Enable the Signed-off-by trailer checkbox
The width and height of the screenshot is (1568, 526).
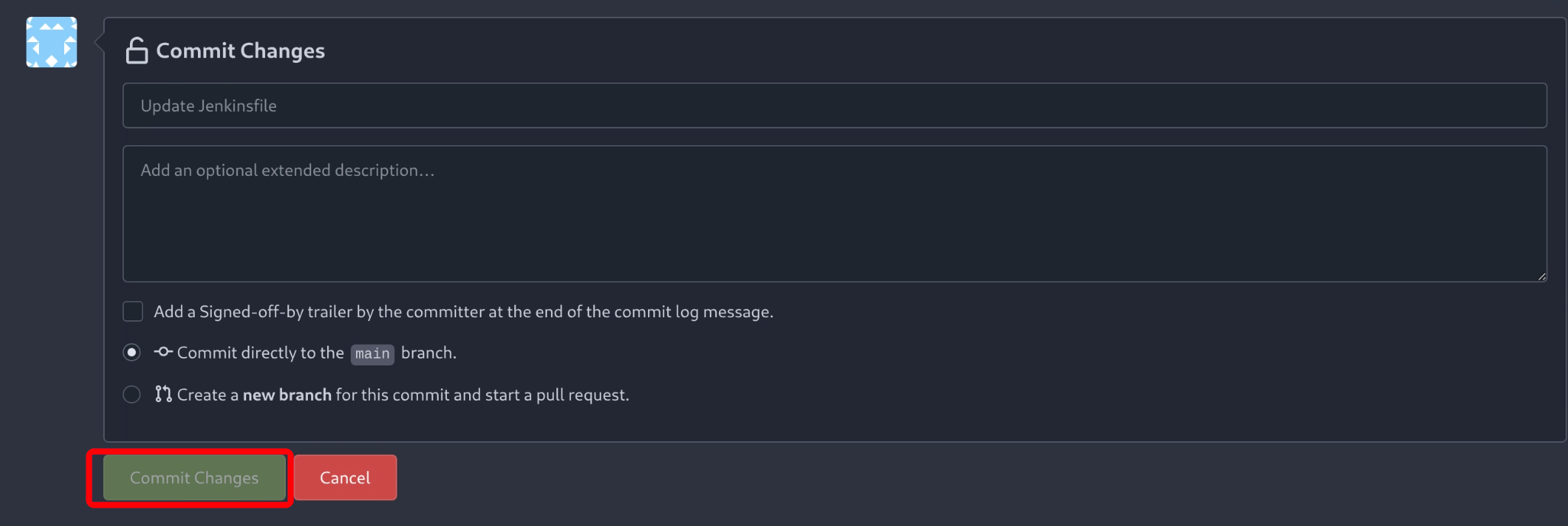pyautogui.click(x=133, y=311)
